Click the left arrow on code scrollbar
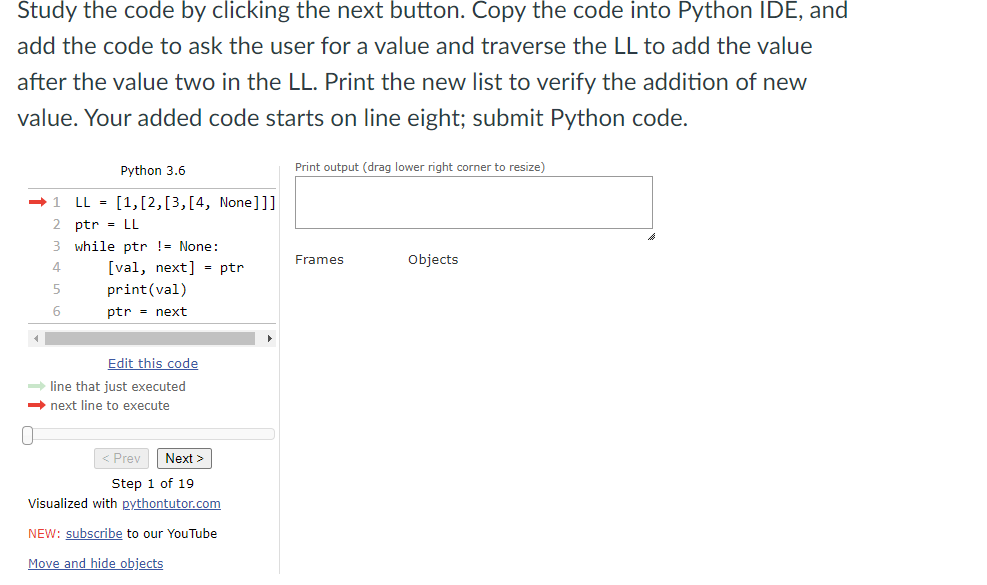This screenshot has width=987, height=585. click(36, 338)
